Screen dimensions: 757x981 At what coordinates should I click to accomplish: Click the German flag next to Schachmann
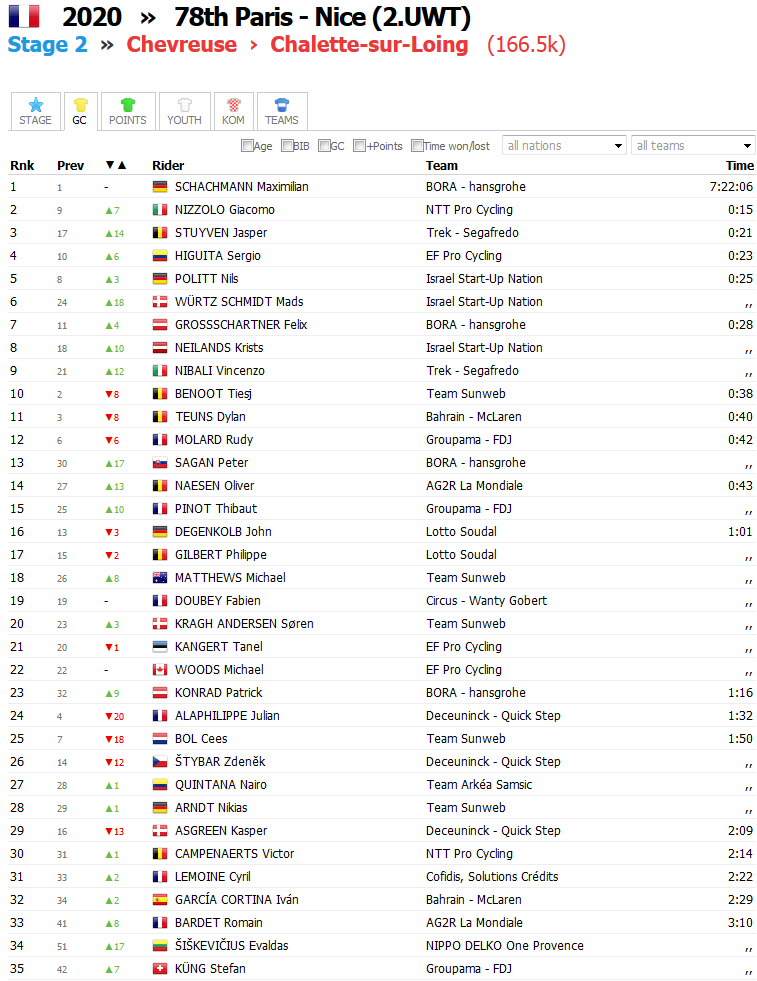tap(160, 187)
